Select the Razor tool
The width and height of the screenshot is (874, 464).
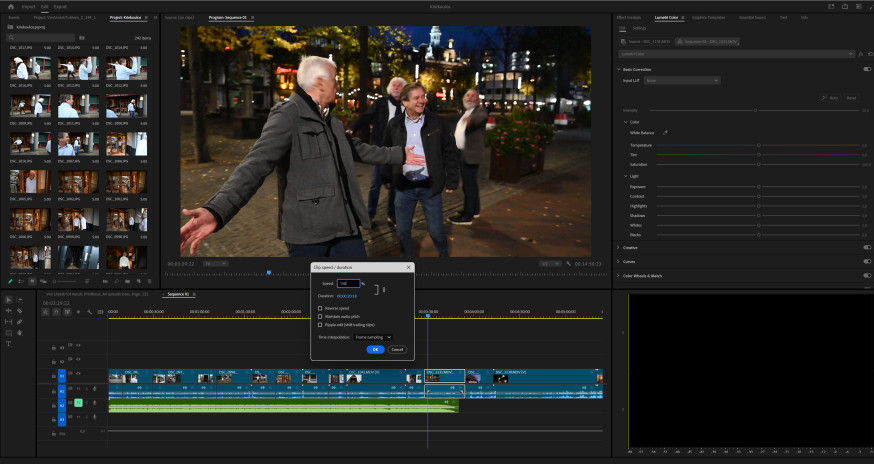tap(20, 311)
